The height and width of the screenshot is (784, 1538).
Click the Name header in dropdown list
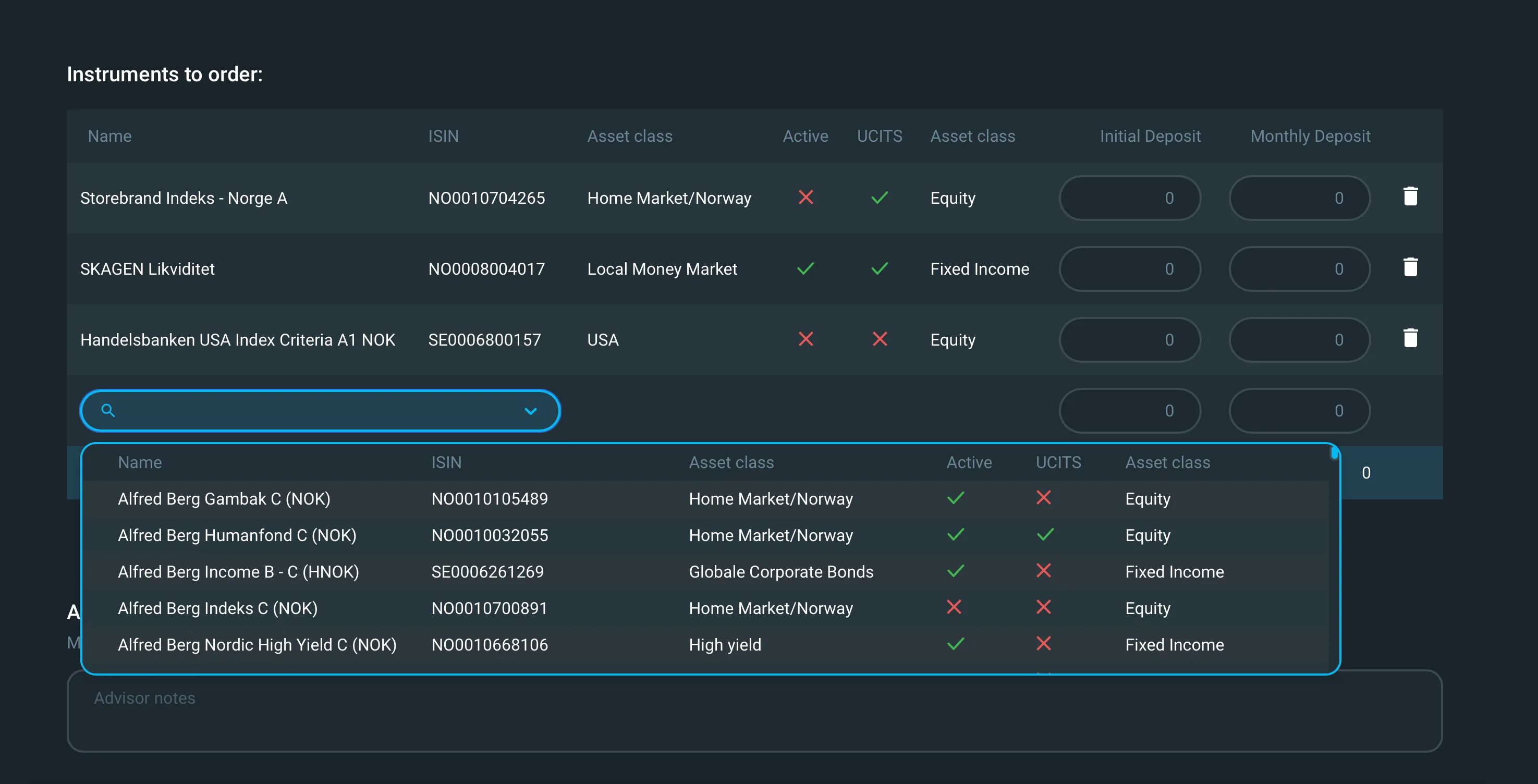(140, 462)
